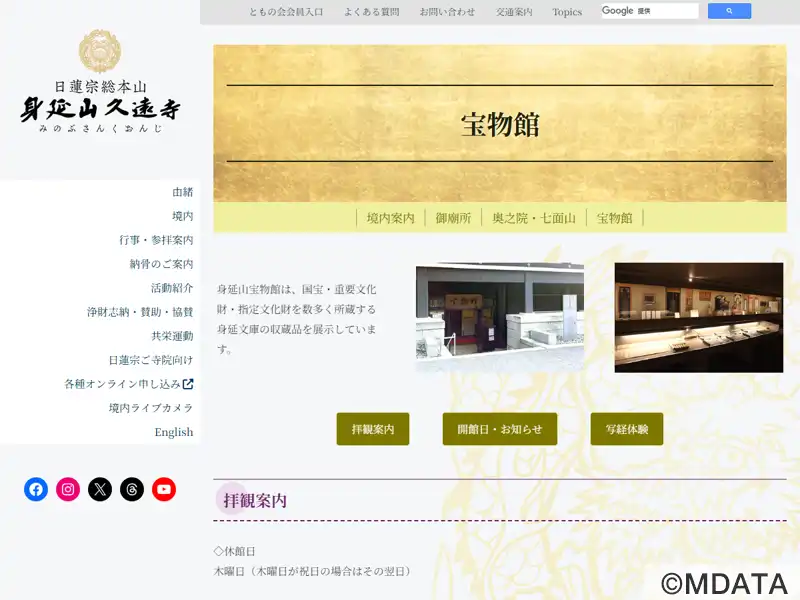Open the Facebook social icon
This screenshot has width=800, height=600.
(36, 489)
